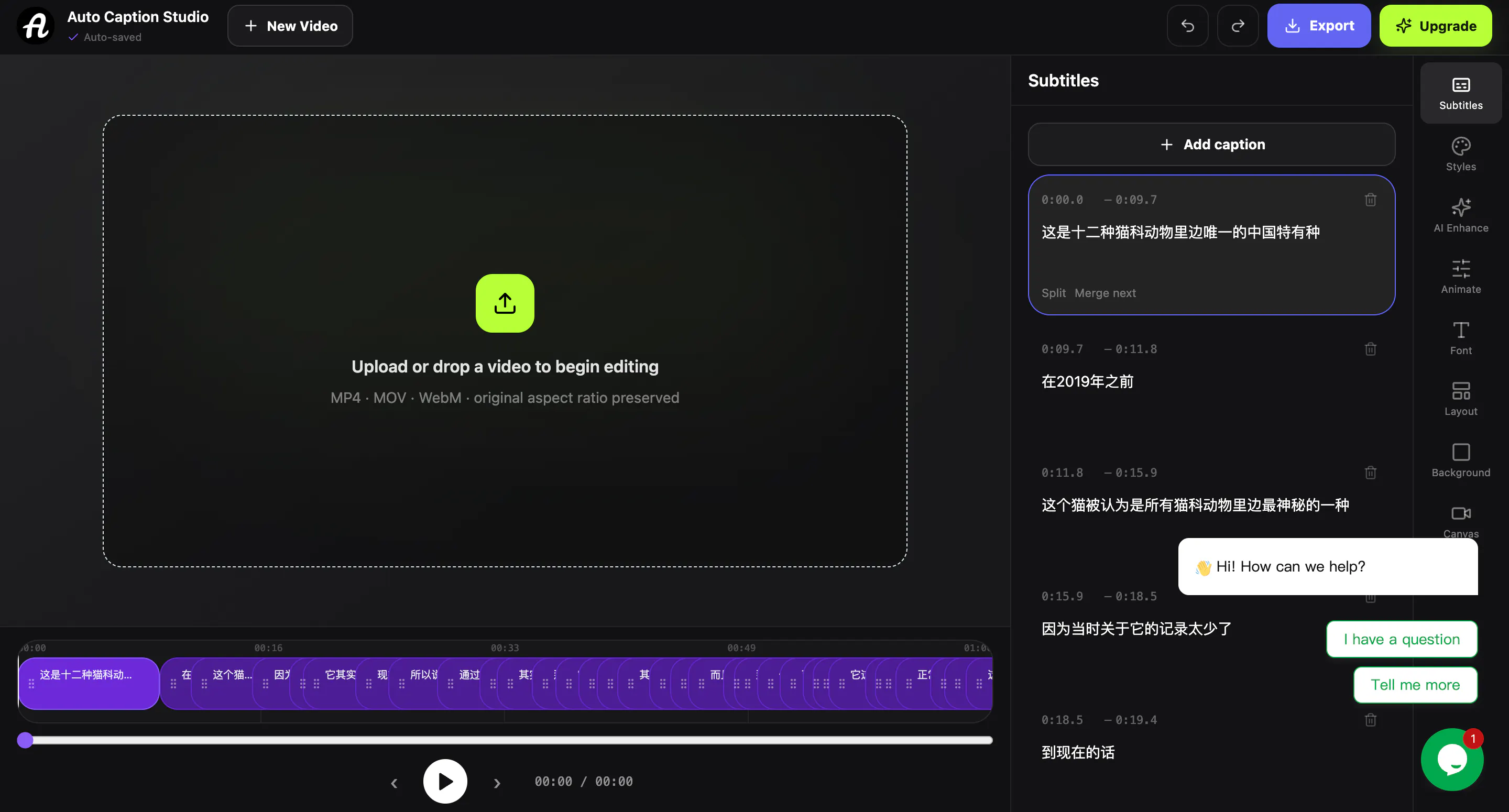Viewport: 1509px width, 812px height.
Task: Open the Font panel
Action: pos(1460,338)
